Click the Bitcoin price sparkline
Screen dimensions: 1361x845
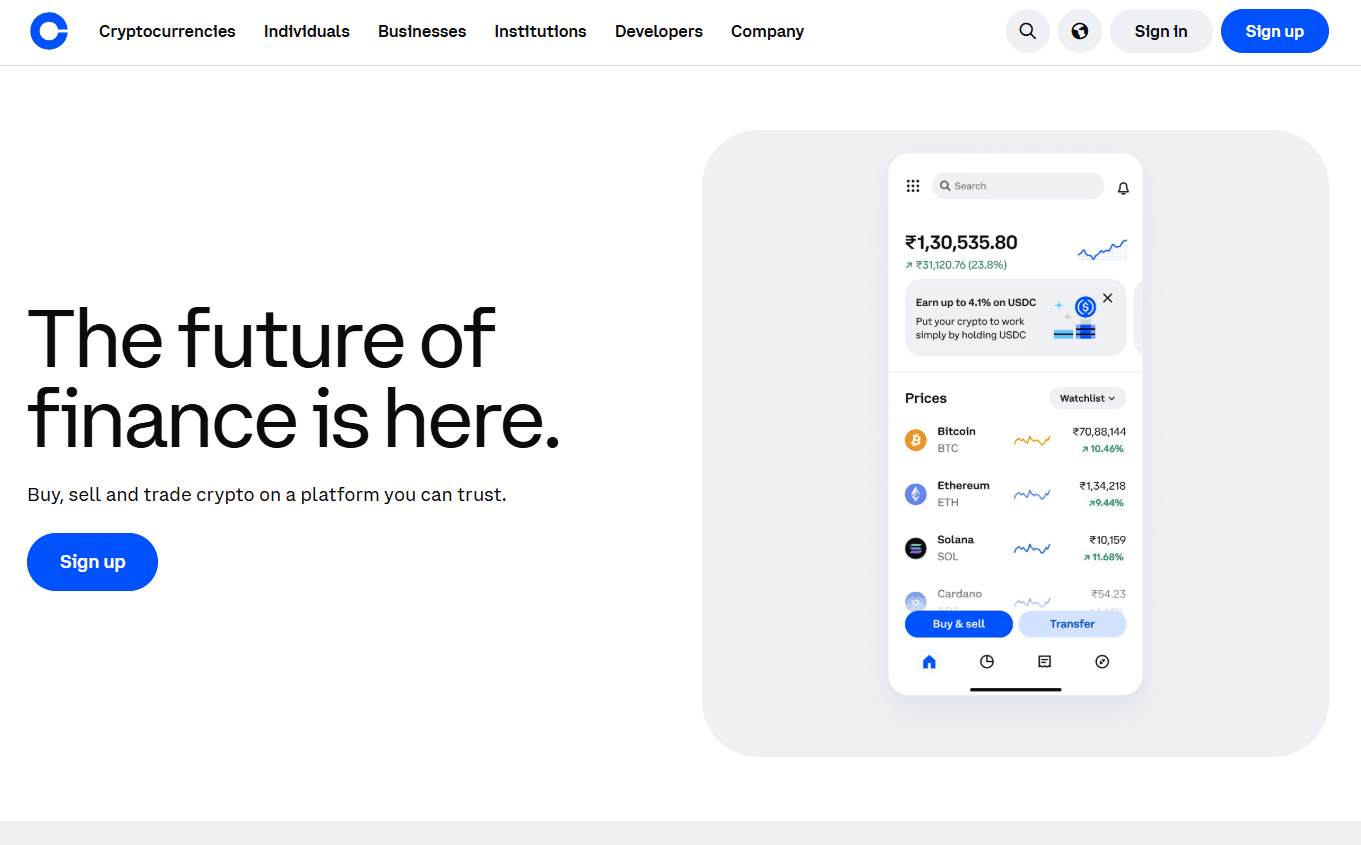1032,440
